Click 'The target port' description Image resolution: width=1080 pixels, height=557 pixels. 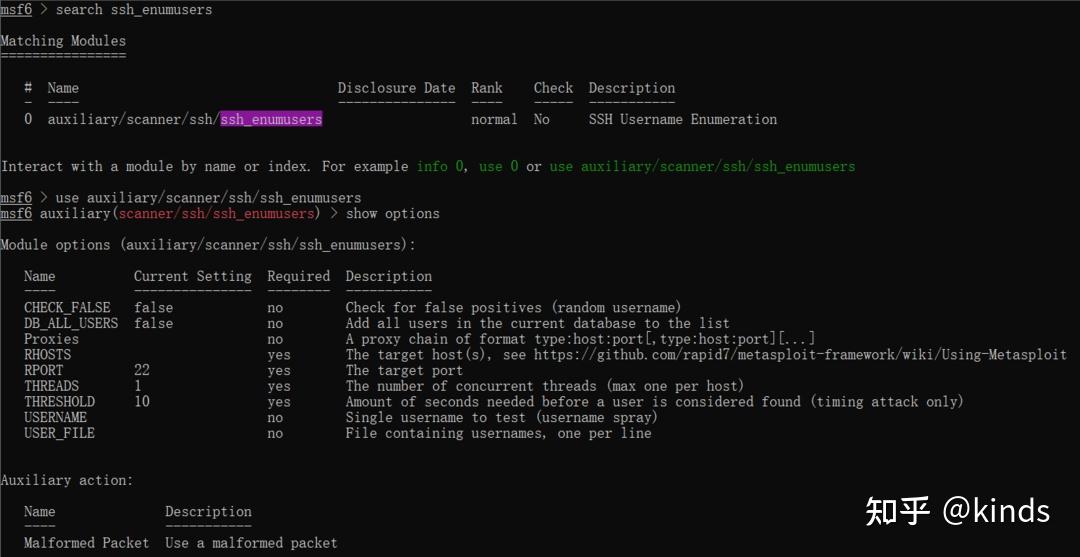(x=404, y=370)
